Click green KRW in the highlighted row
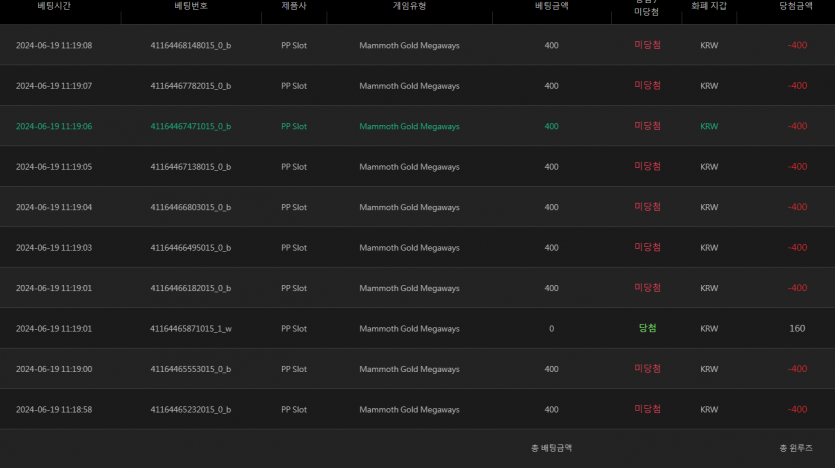Image resolution: width=835 pixels, height=468 pixels. coord(709,126)
